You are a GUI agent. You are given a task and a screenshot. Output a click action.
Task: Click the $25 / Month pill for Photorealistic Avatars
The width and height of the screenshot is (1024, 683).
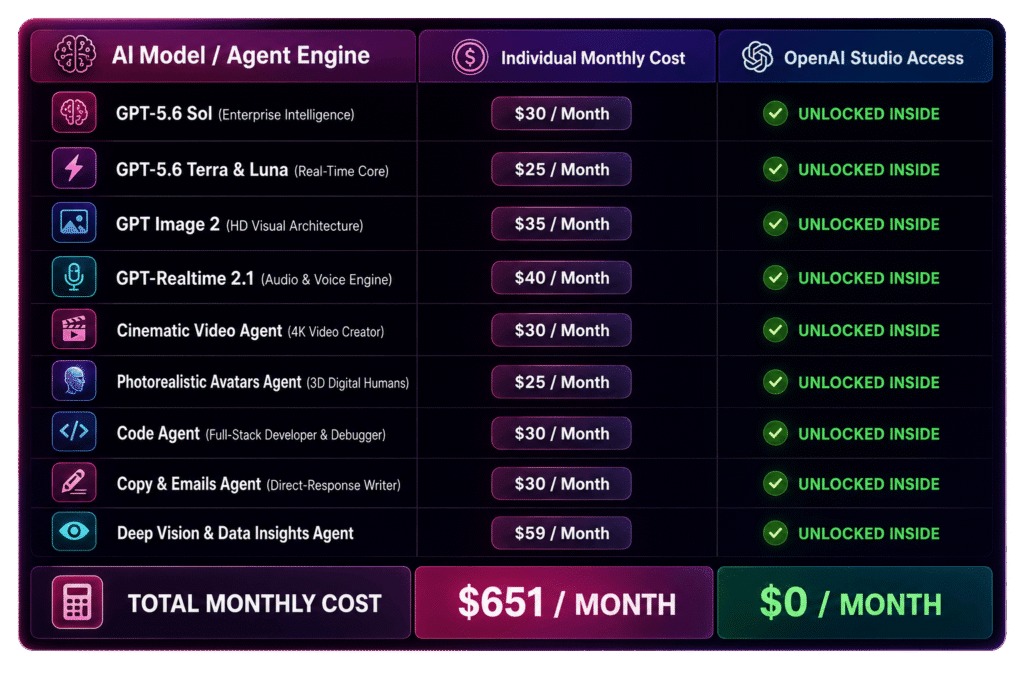(x=562, y=382)
